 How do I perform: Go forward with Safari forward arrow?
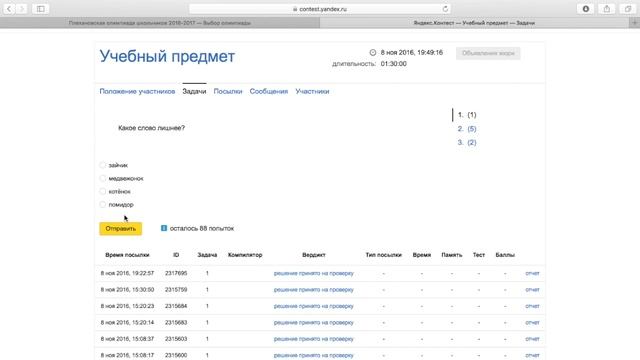pos(22,9)
